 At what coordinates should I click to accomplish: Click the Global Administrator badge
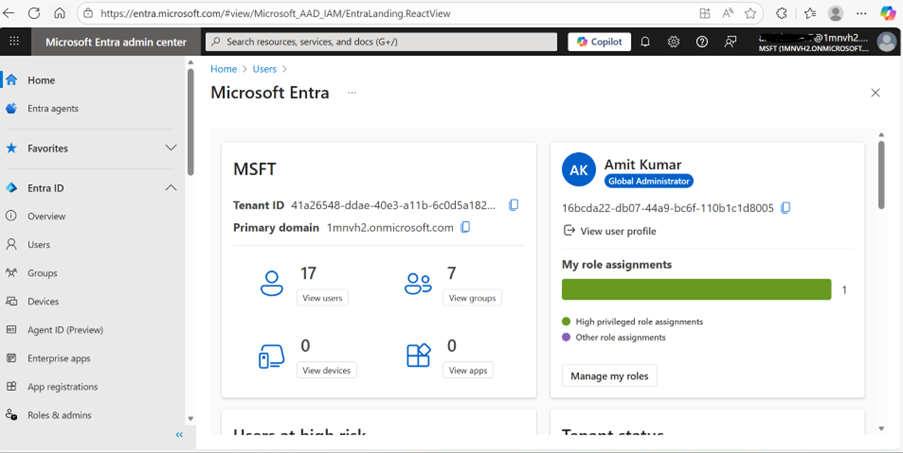648,181
